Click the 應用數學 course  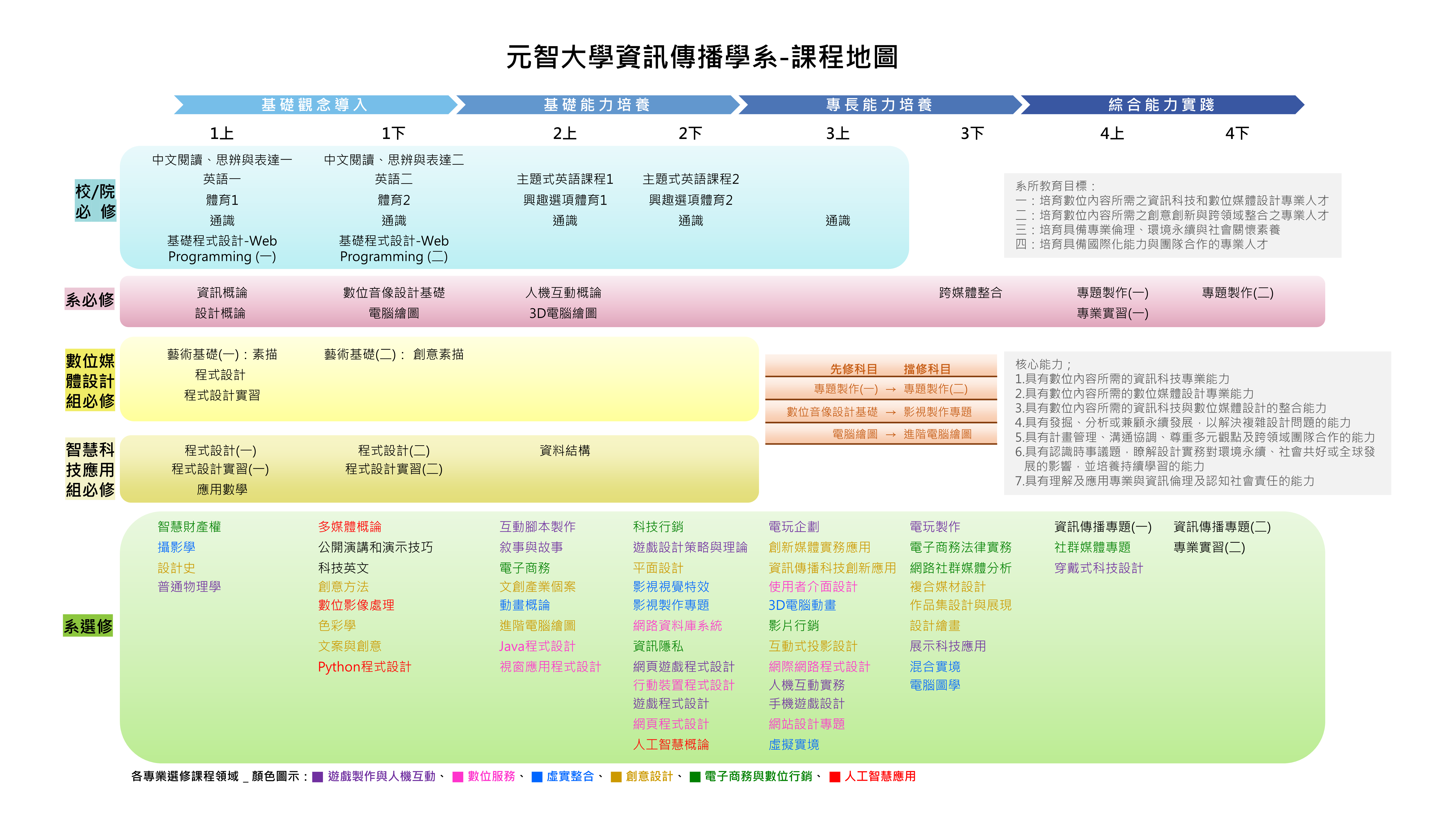(222, 489)
